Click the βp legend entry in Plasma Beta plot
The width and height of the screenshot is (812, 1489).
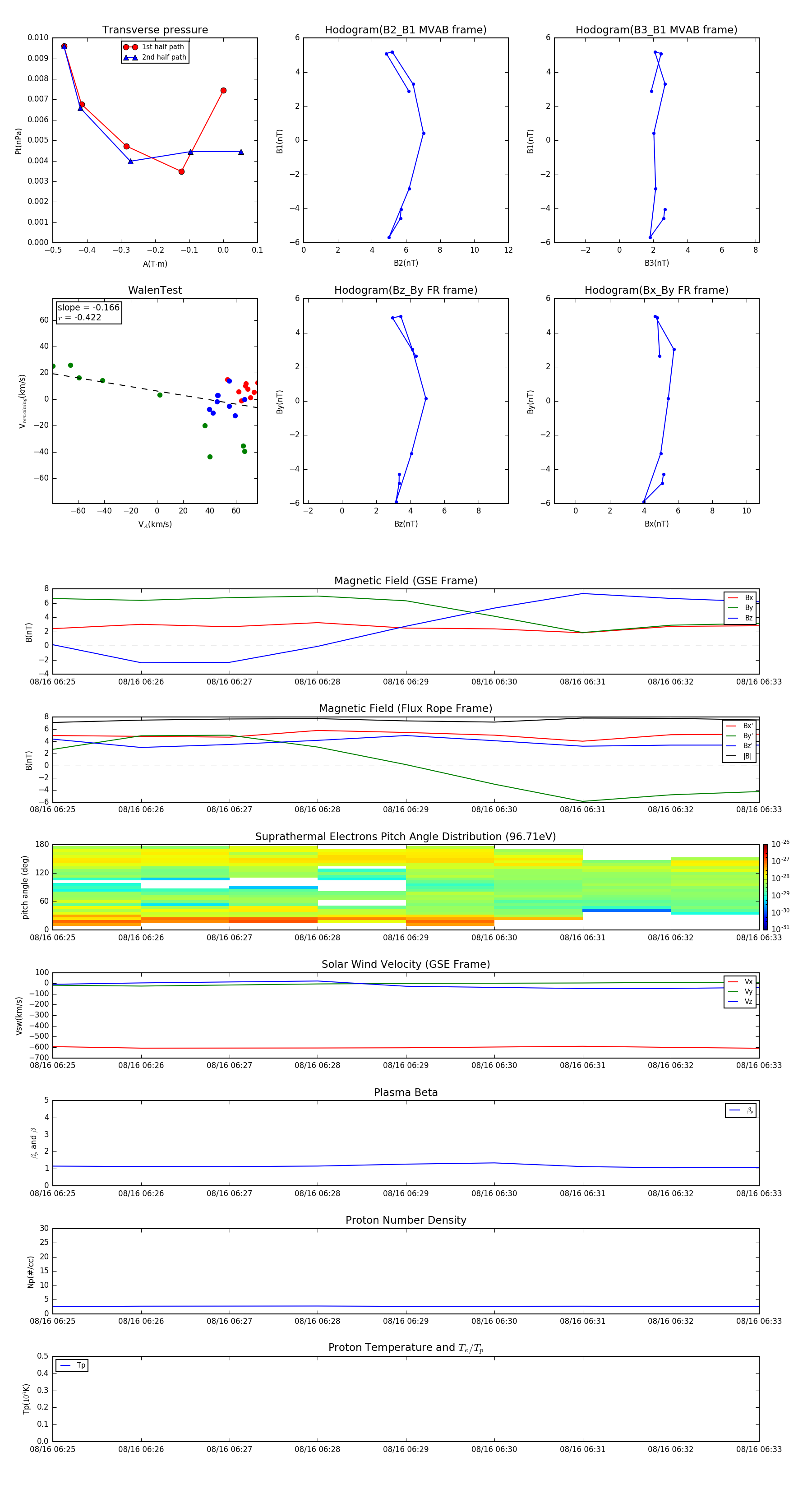pyautogui.click(x=741, y=1110)
